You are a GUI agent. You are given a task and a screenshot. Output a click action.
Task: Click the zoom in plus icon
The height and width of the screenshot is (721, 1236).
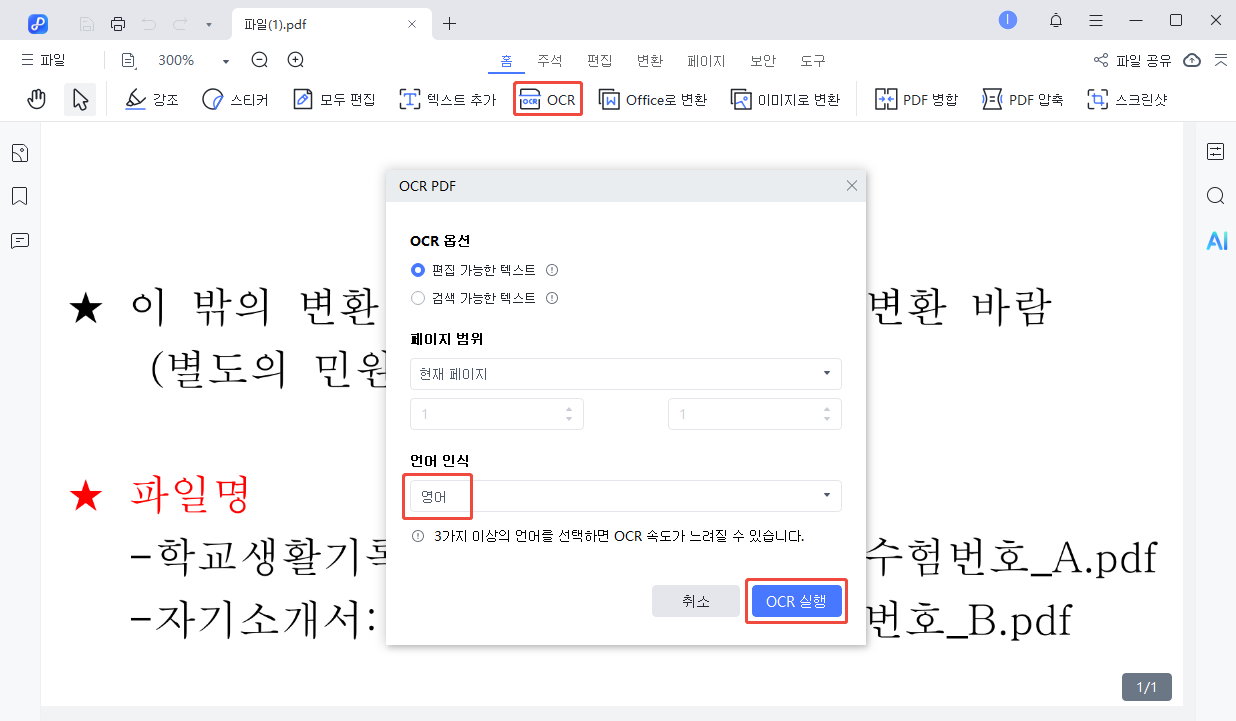(x=296, y=60)
